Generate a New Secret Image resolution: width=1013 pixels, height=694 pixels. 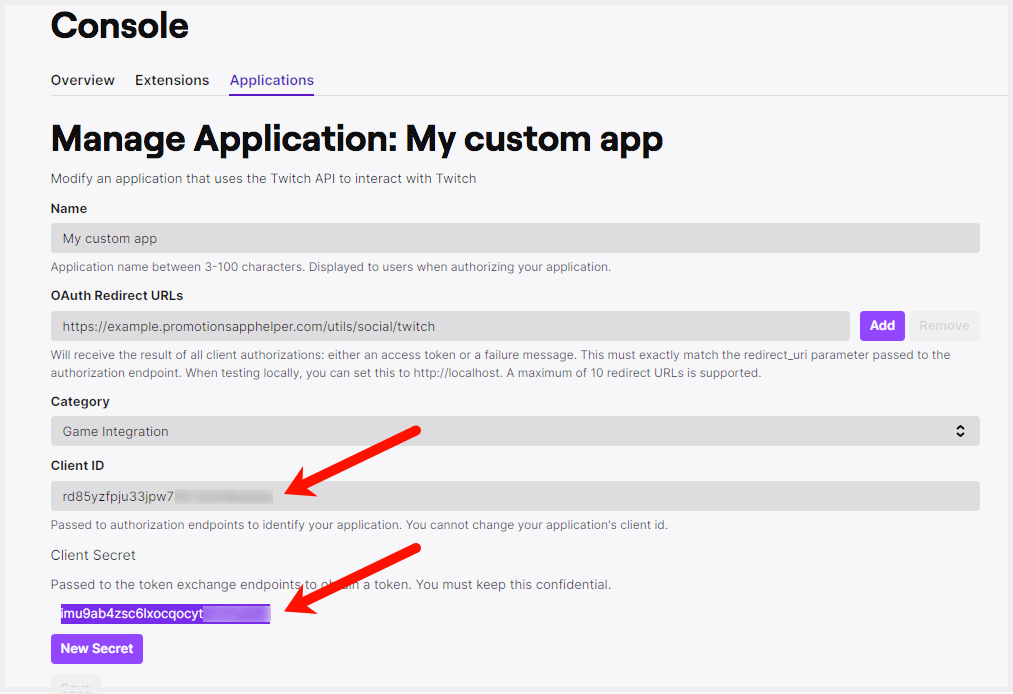97,649
